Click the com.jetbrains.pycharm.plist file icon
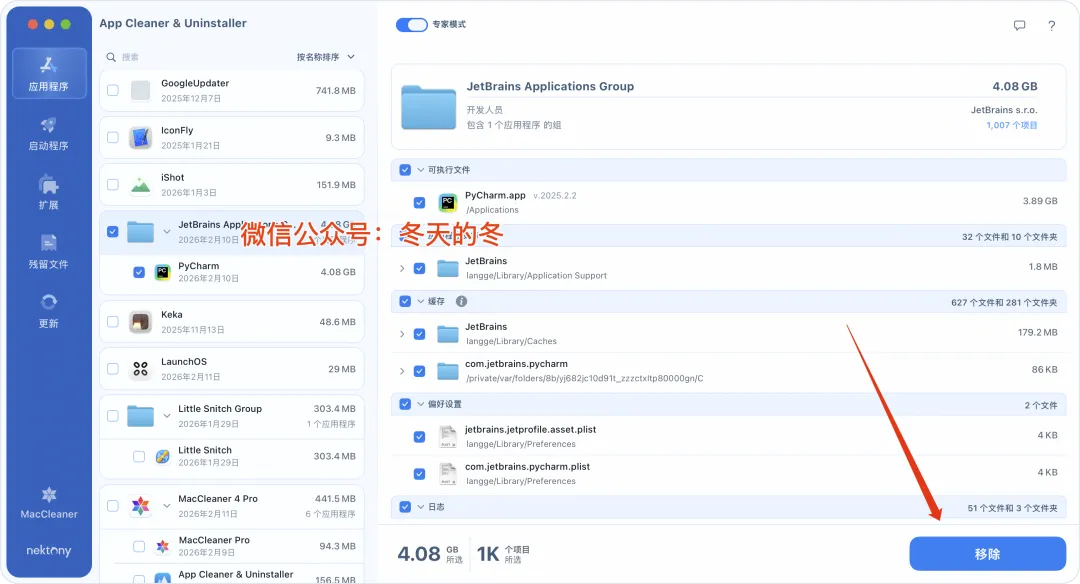Image resolution: width=1080 pixels, height=584 pixels. (x=448, y=474)
